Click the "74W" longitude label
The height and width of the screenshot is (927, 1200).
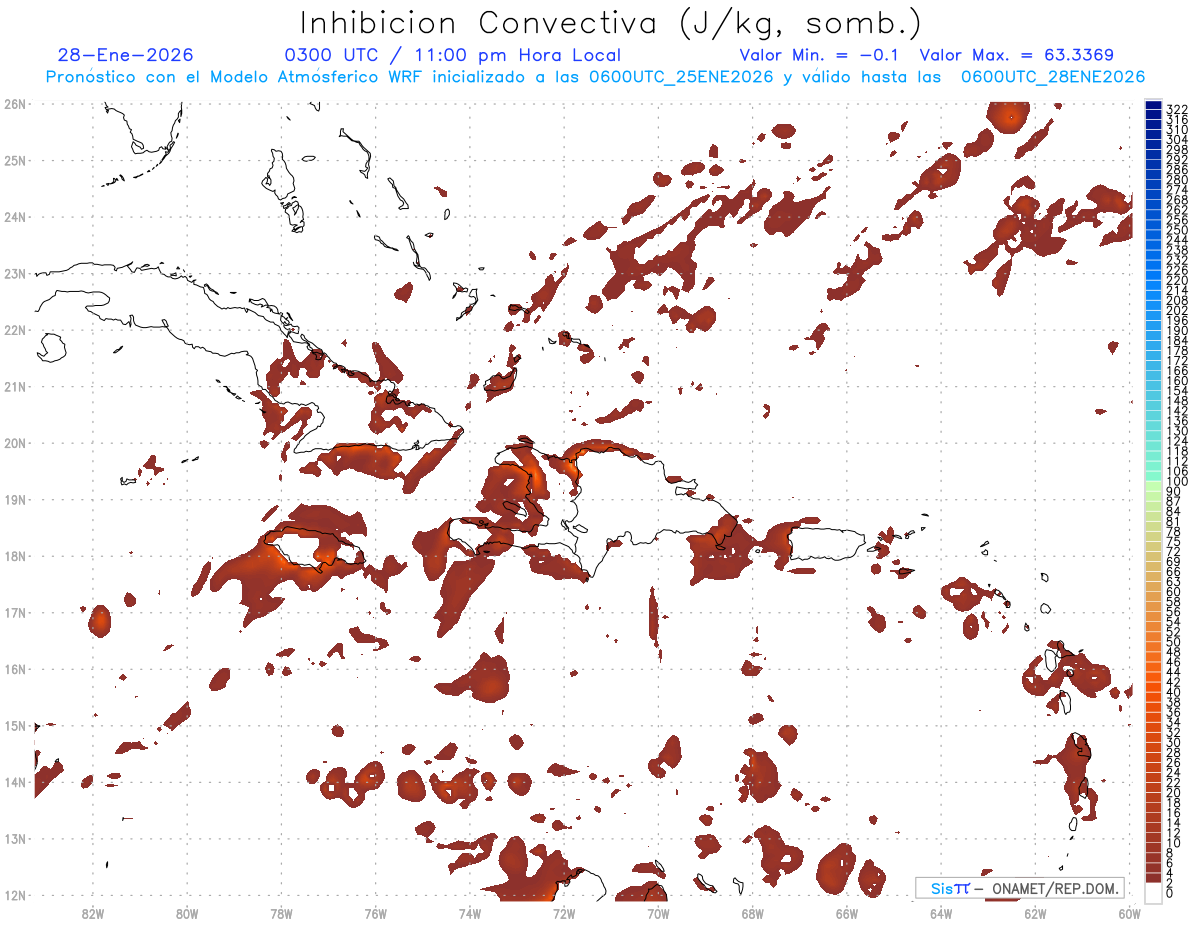point(470,913)
